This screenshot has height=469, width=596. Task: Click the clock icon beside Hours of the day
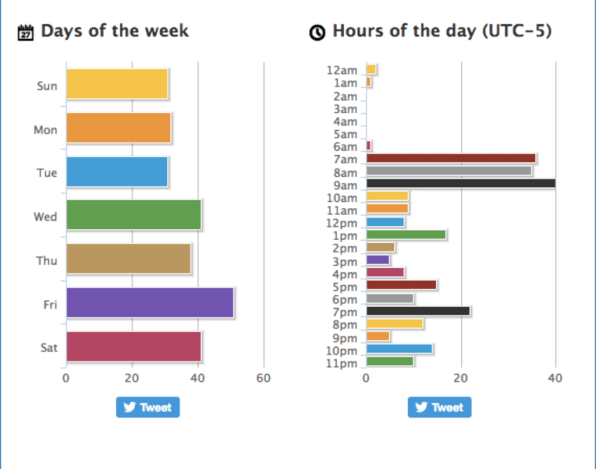pos(317,32)
